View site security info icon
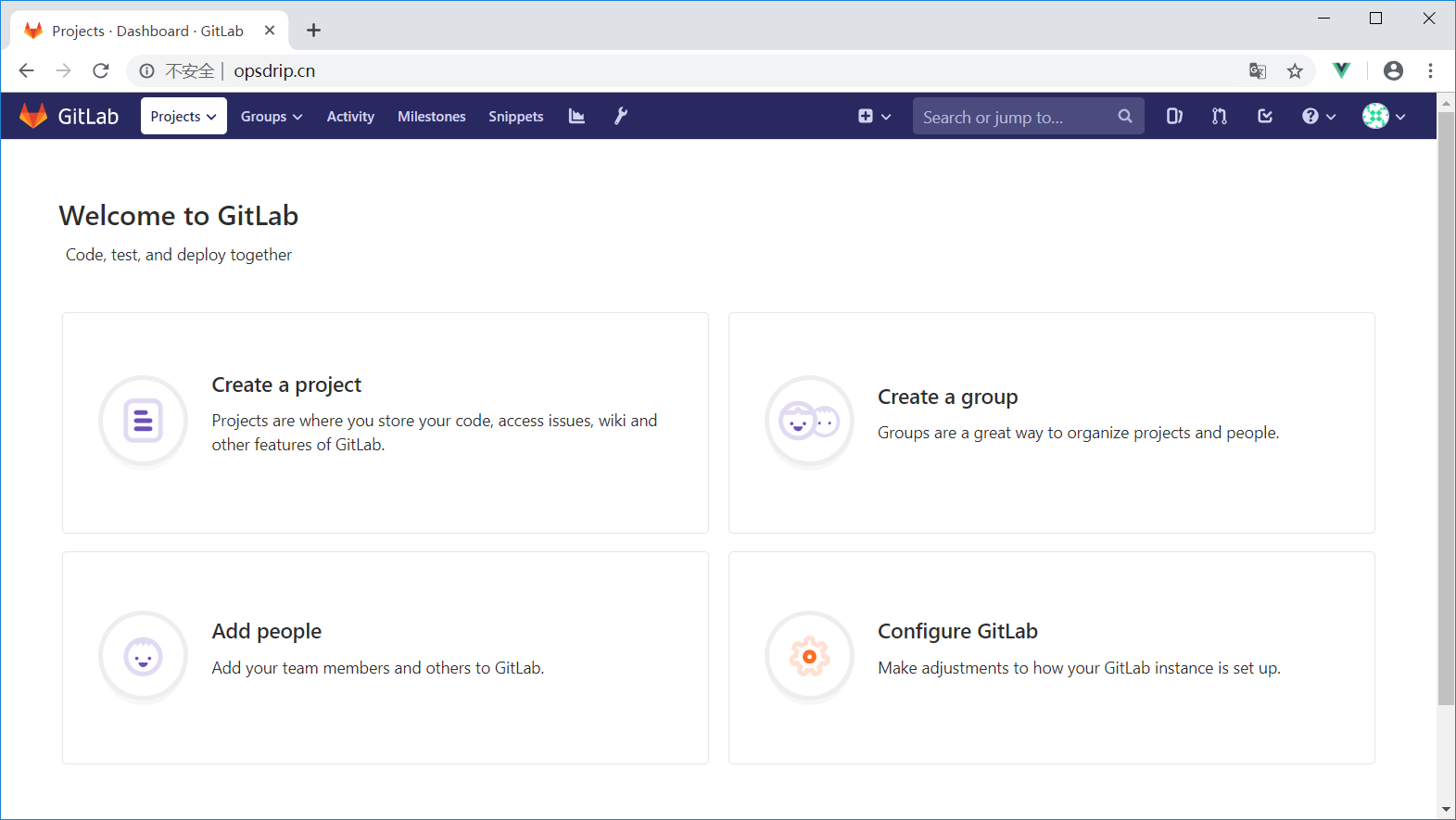Viewport: 1456px width, 820px height. coord(146,70)
